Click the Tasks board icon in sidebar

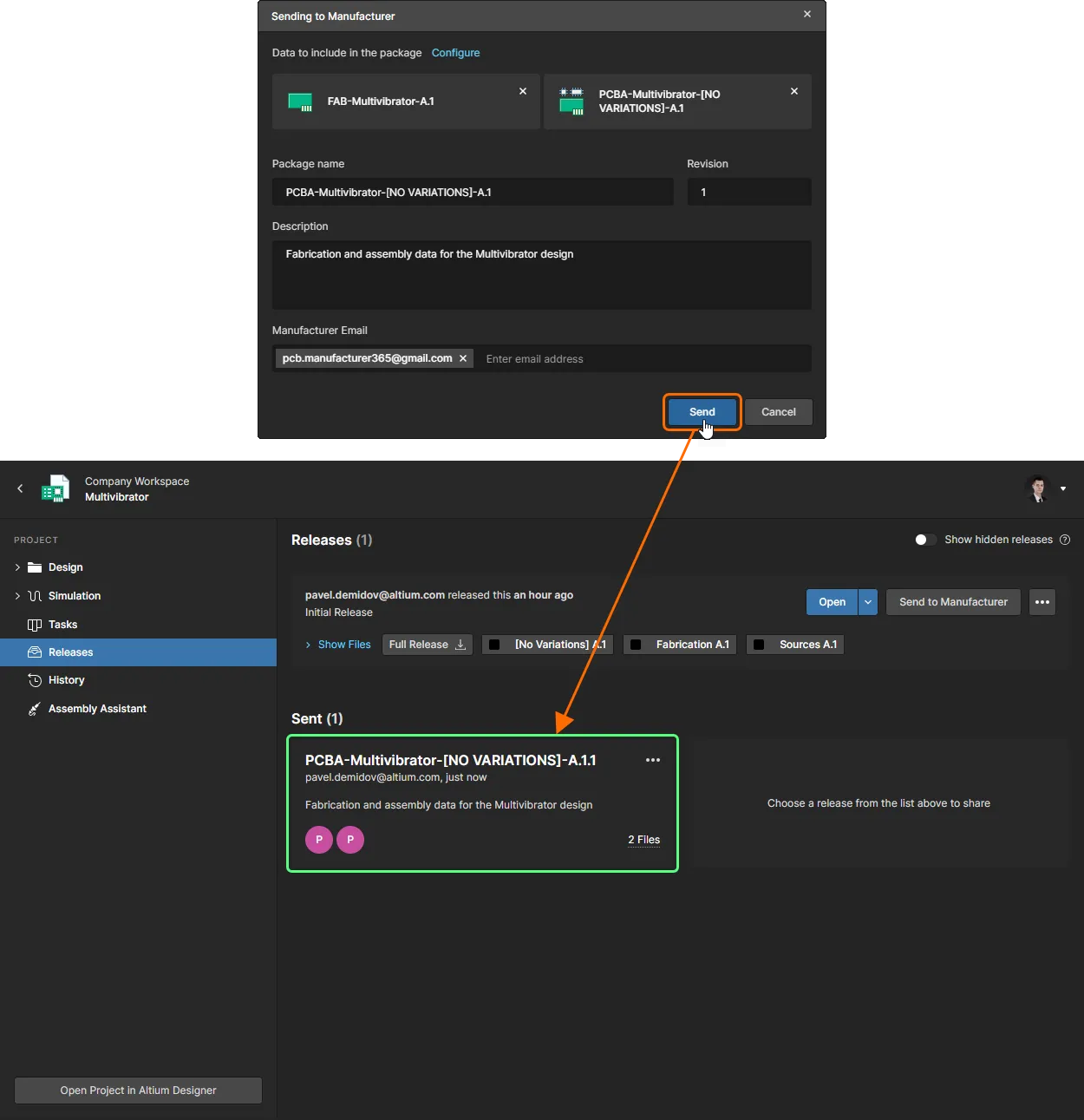(x=35, y=625)
